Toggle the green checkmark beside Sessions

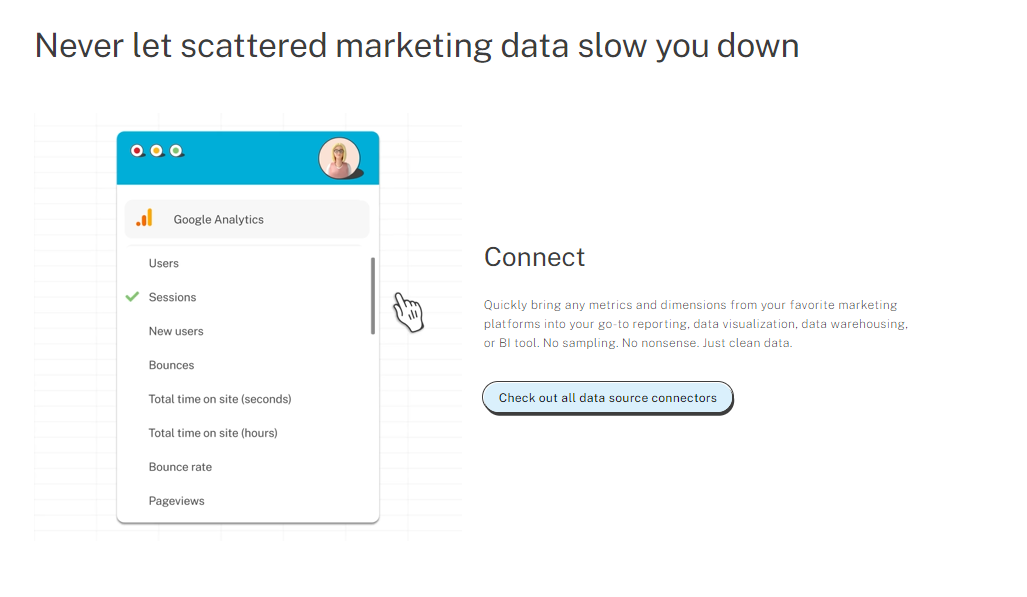[132, 297]
